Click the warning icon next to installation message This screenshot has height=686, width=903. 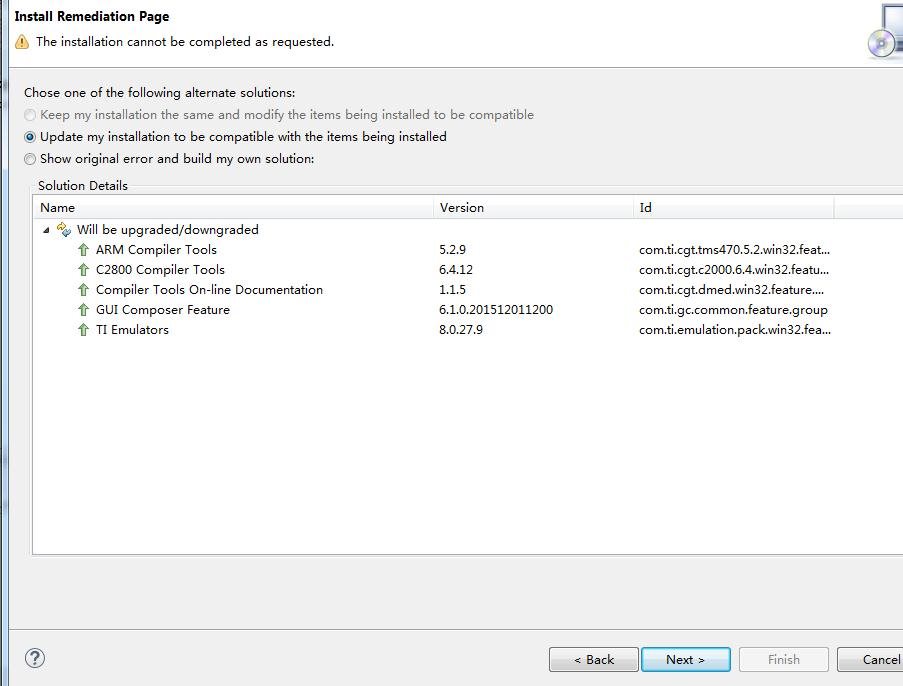(x=22, y=42)
